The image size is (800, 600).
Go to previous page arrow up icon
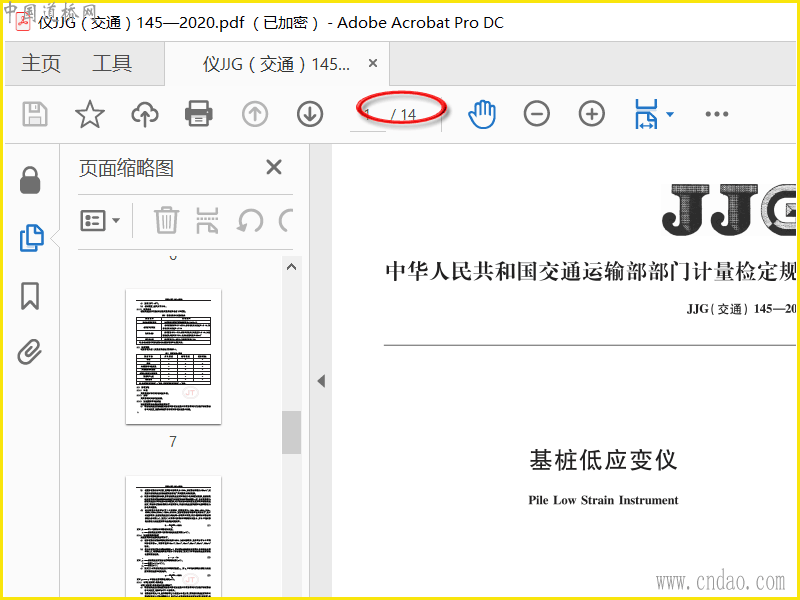(255, 114)
